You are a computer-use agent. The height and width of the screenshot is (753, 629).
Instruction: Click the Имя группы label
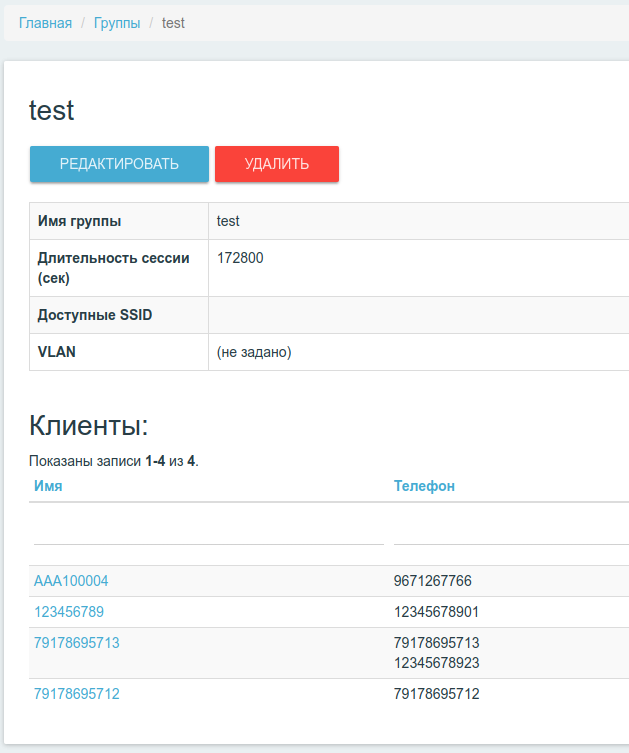point(79,221)
